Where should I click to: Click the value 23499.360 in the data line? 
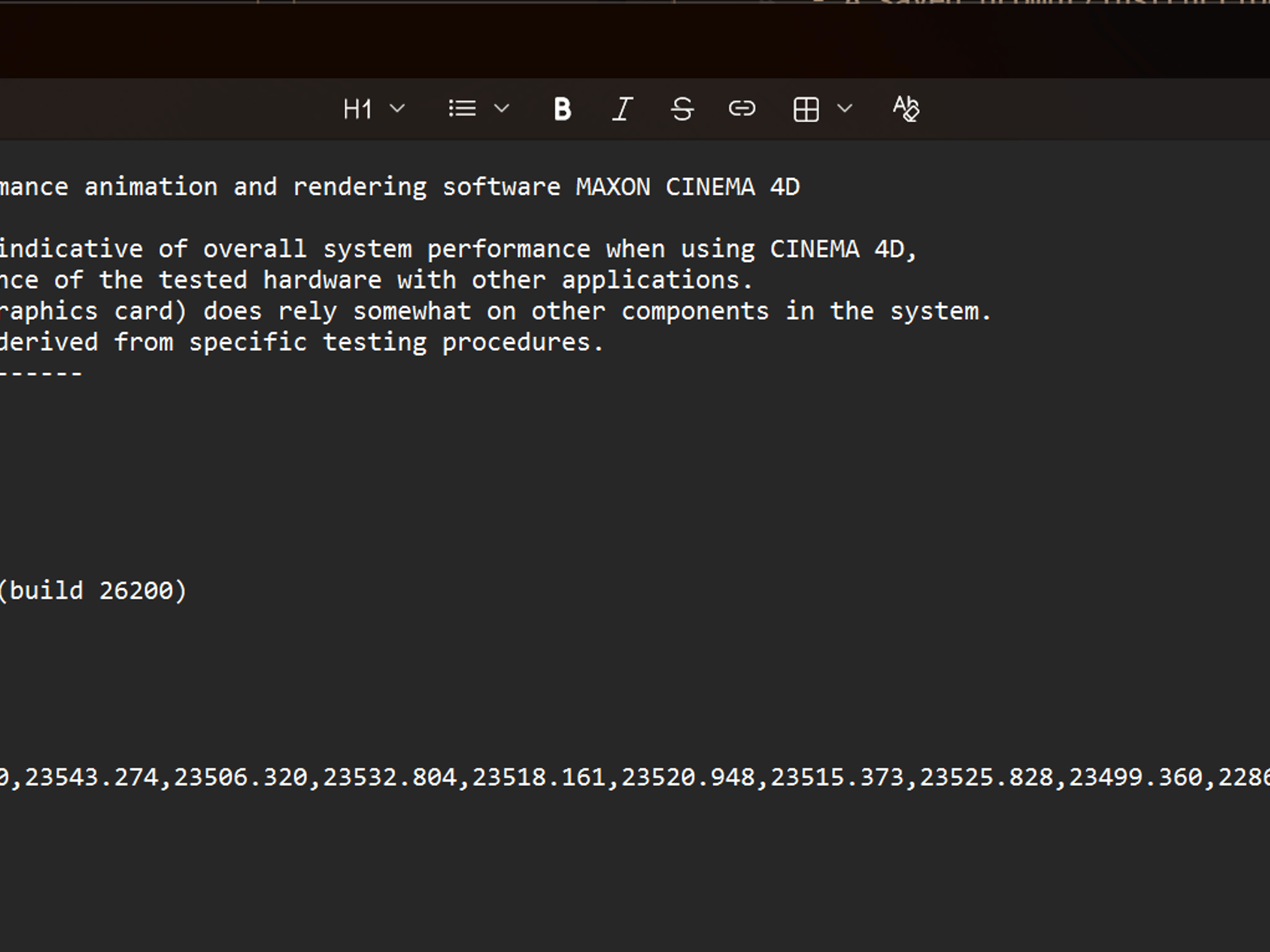(1136, 777)
